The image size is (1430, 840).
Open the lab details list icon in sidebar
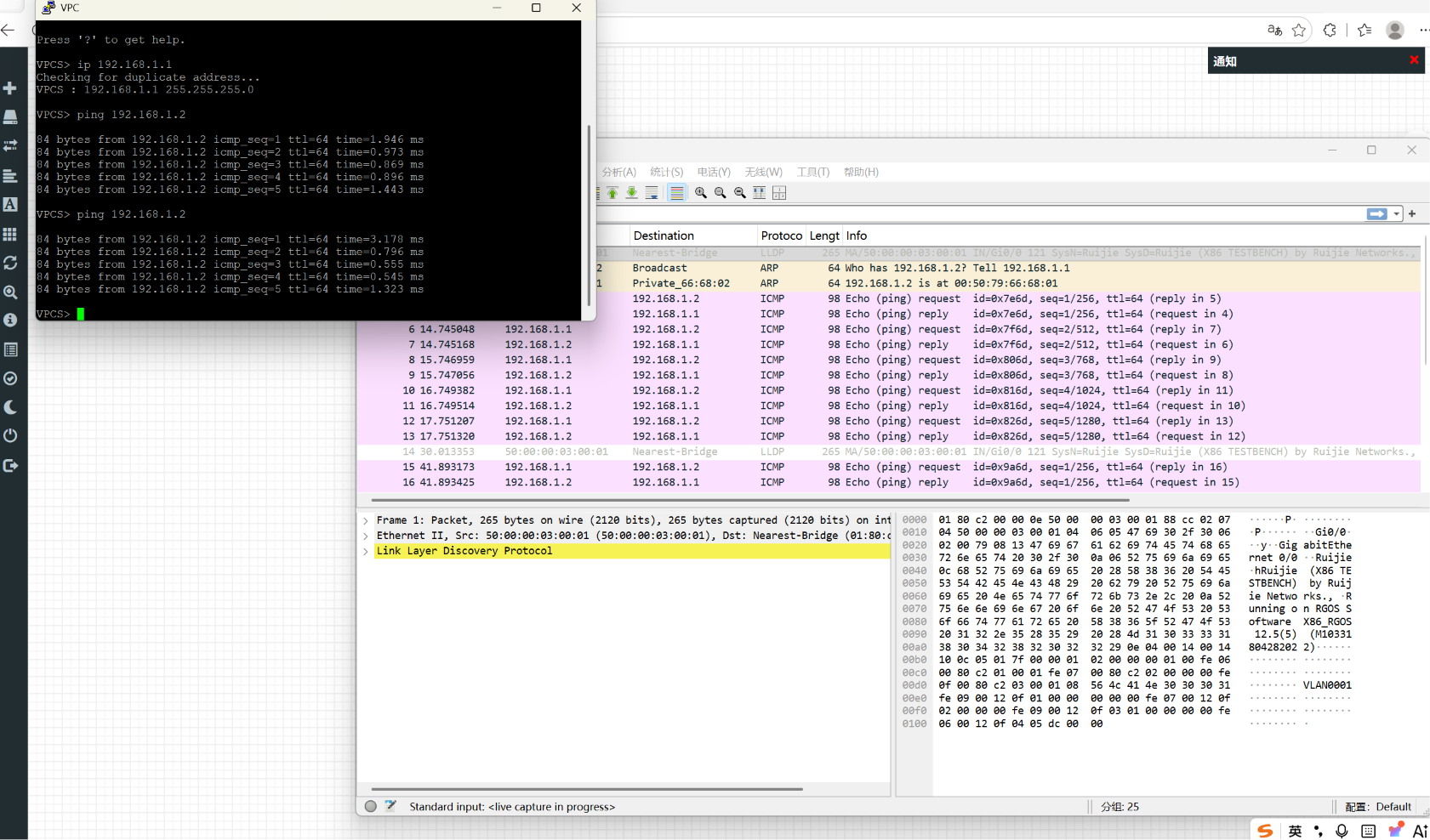(10, 349)
